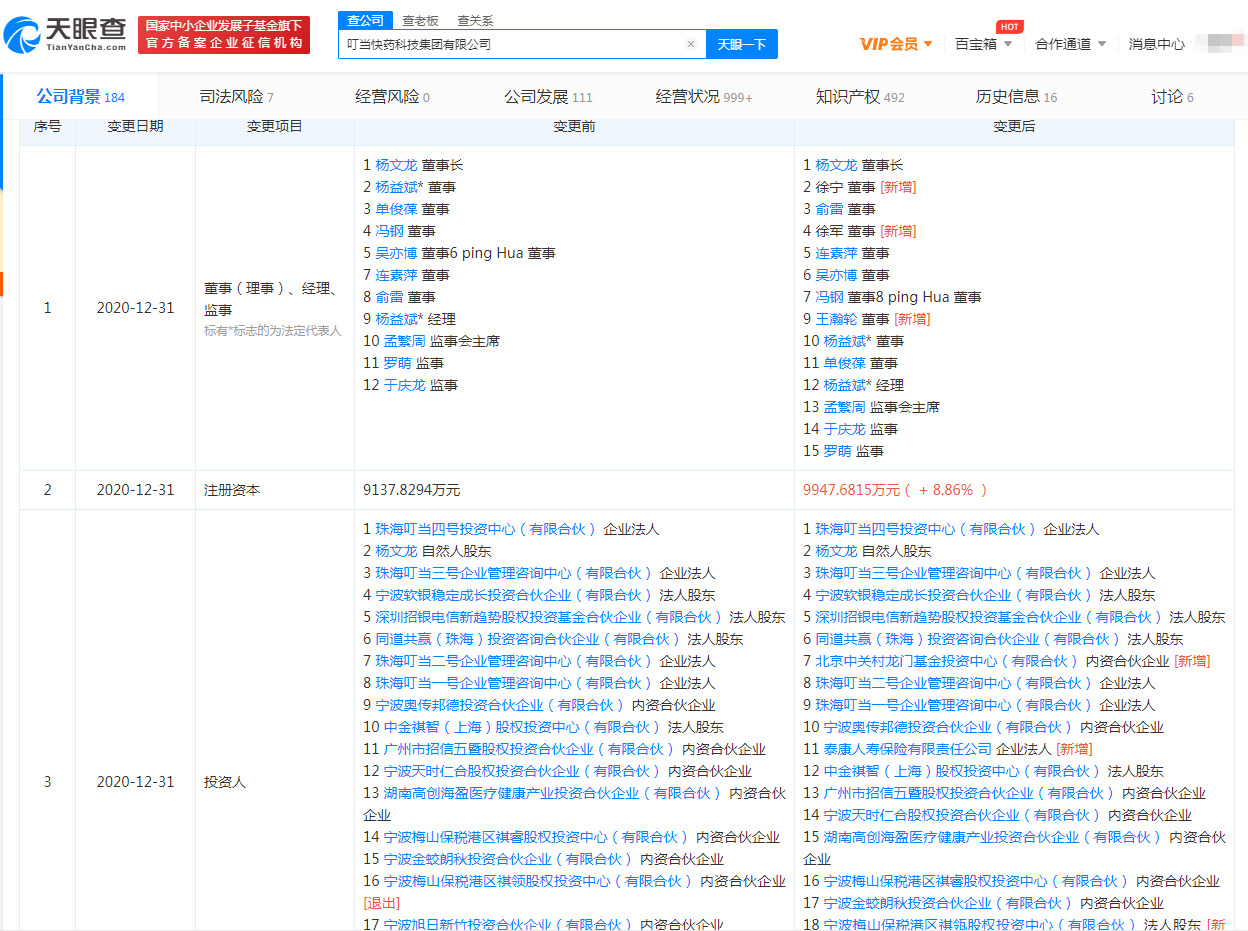Click the 天眼一下 search button
This screenshot has height=931, width=1248.
pyautogui.click(x=742, y=44)
